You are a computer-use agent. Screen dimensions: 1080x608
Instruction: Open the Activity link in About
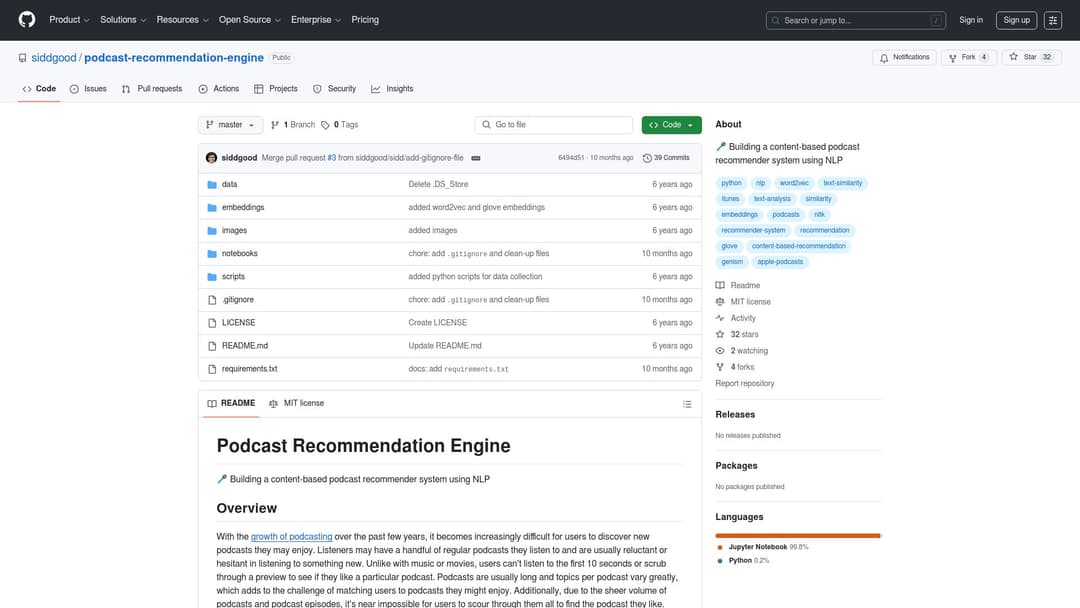[736, 318]
